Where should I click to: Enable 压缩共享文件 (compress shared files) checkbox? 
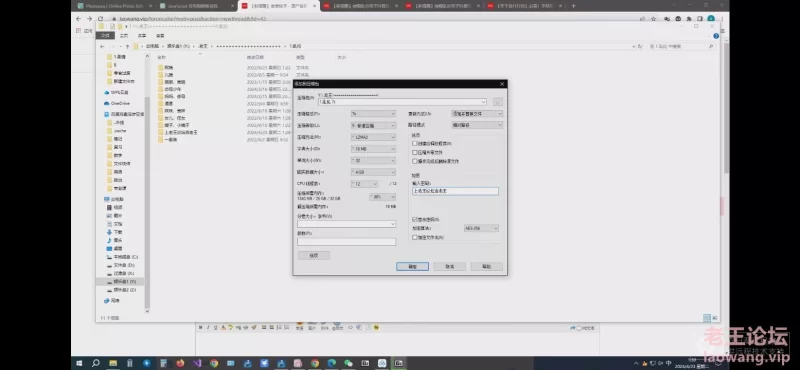[x=414, y=152]
